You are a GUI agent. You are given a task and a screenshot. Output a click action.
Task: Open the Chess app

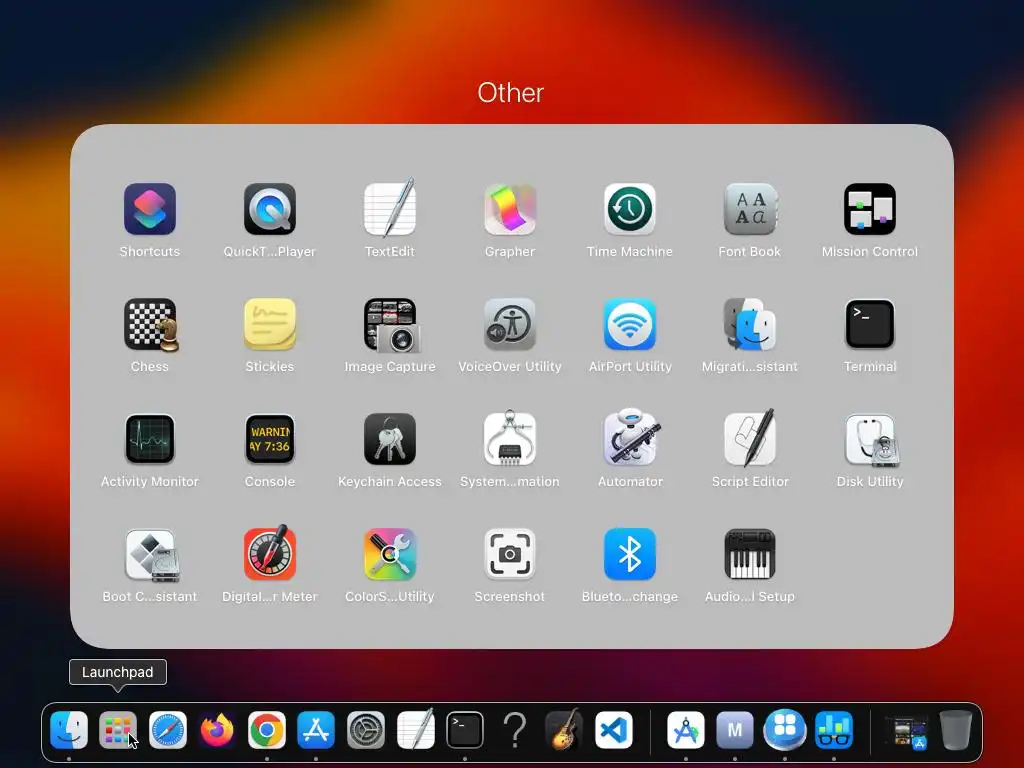[x=150, y=325]
